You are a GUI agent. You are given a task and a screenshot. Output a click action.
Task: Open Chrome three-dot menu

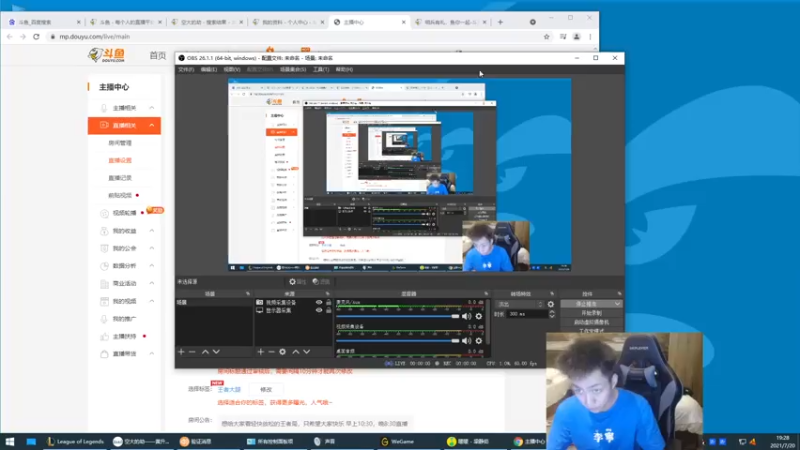click(590, 37)
